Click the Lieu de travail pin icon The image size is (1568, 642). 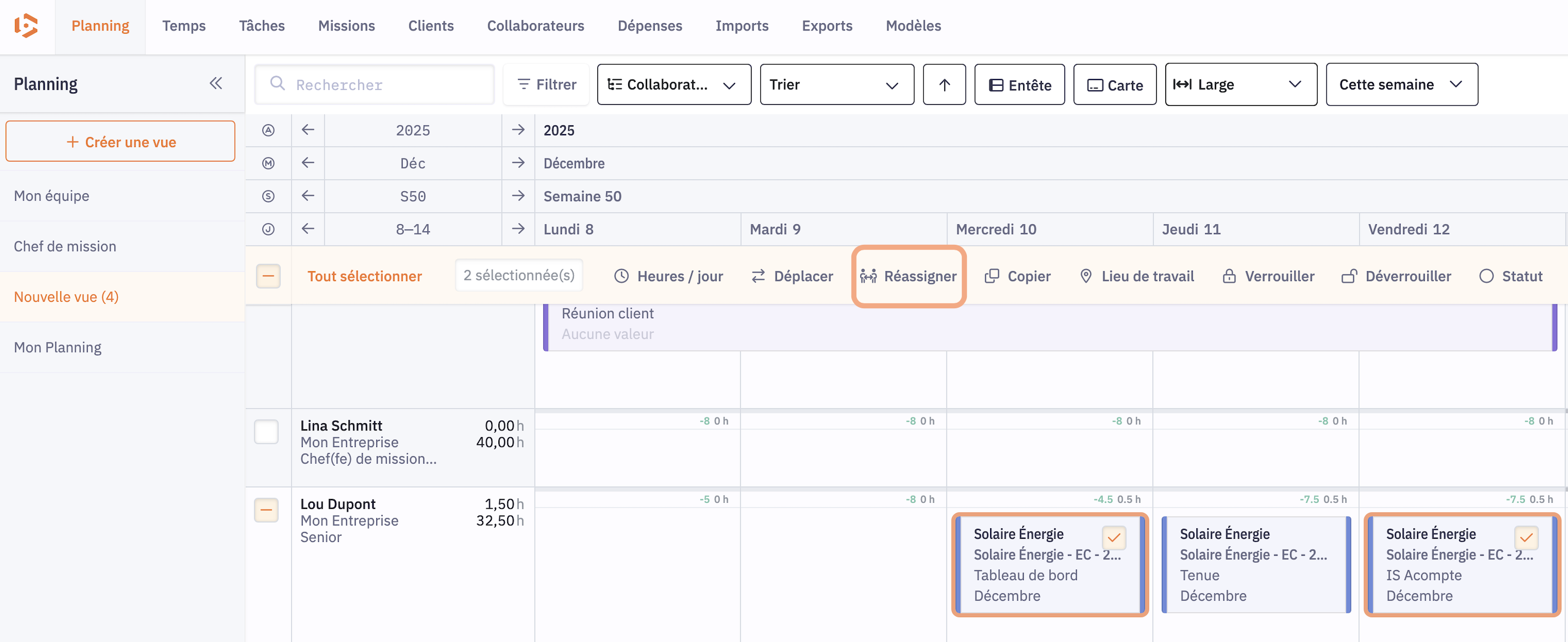pyautogui.click(x=1085, y=276)
